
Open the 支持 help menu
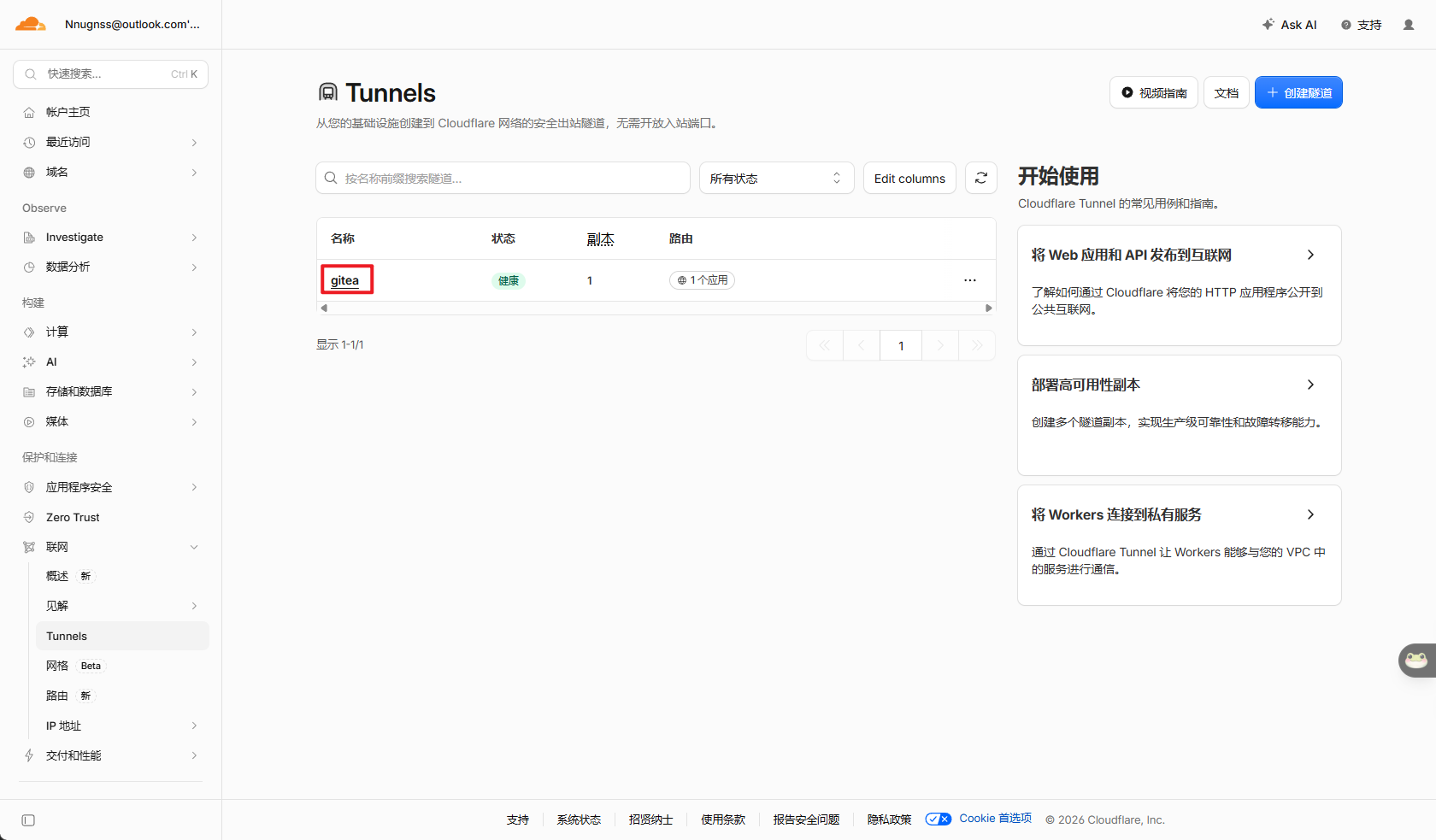(x=1361, y=25)
